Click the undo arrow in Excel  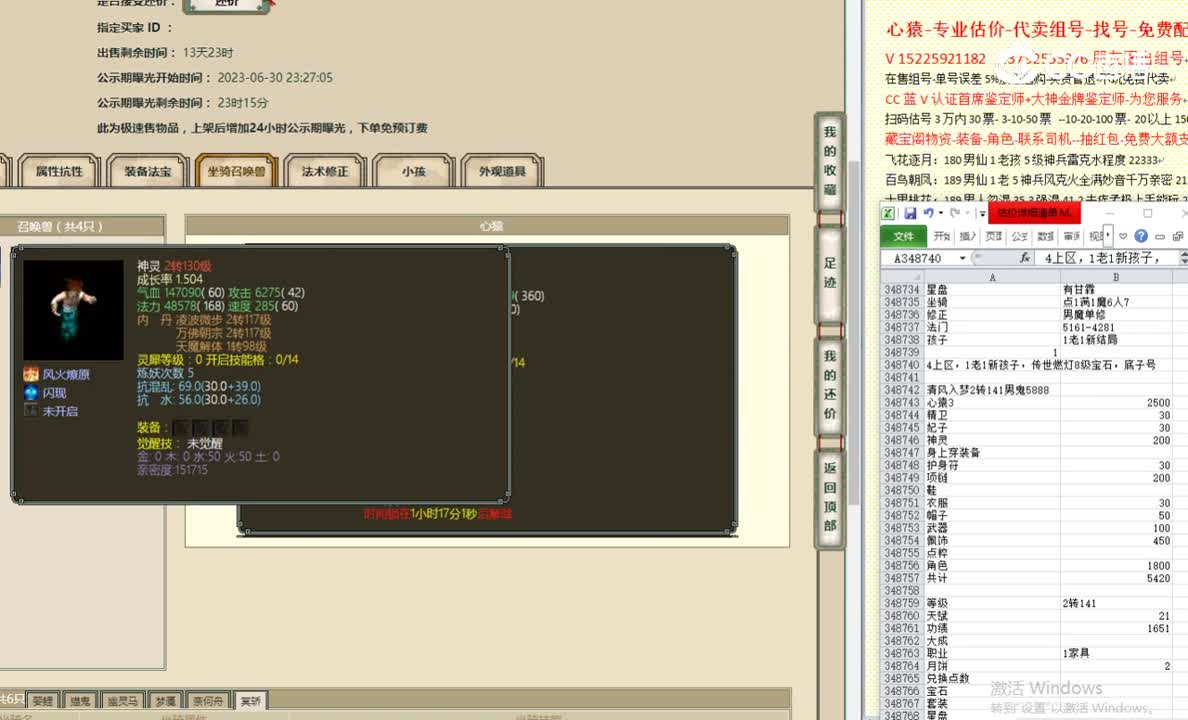click(929, 214)
